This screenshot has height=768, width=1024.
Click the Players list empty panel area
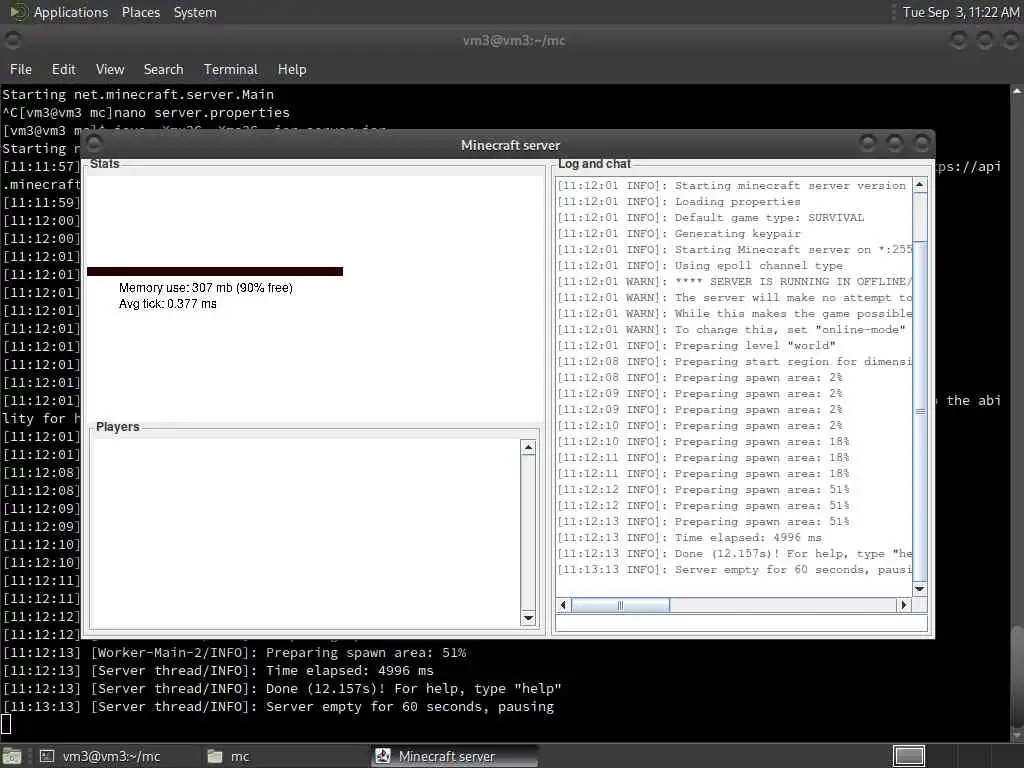pyautogui.click(x=305, y=533)
